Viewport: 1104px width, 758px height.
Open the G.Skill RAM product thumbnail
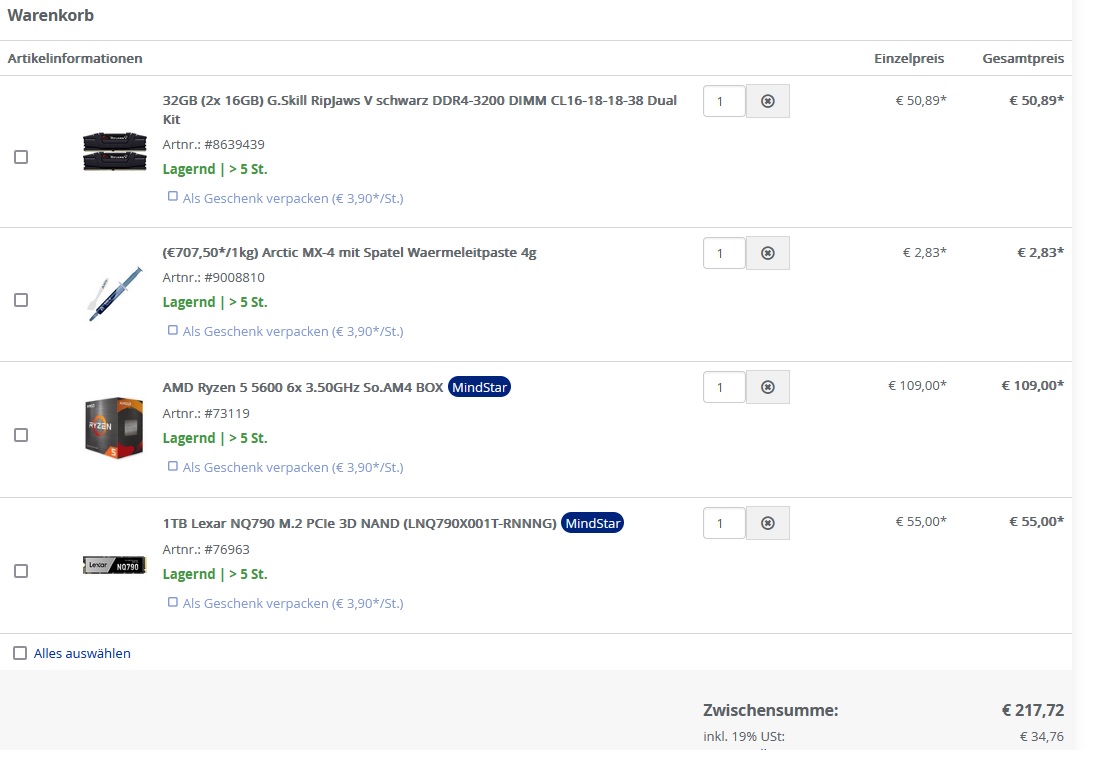coord(115,151)
